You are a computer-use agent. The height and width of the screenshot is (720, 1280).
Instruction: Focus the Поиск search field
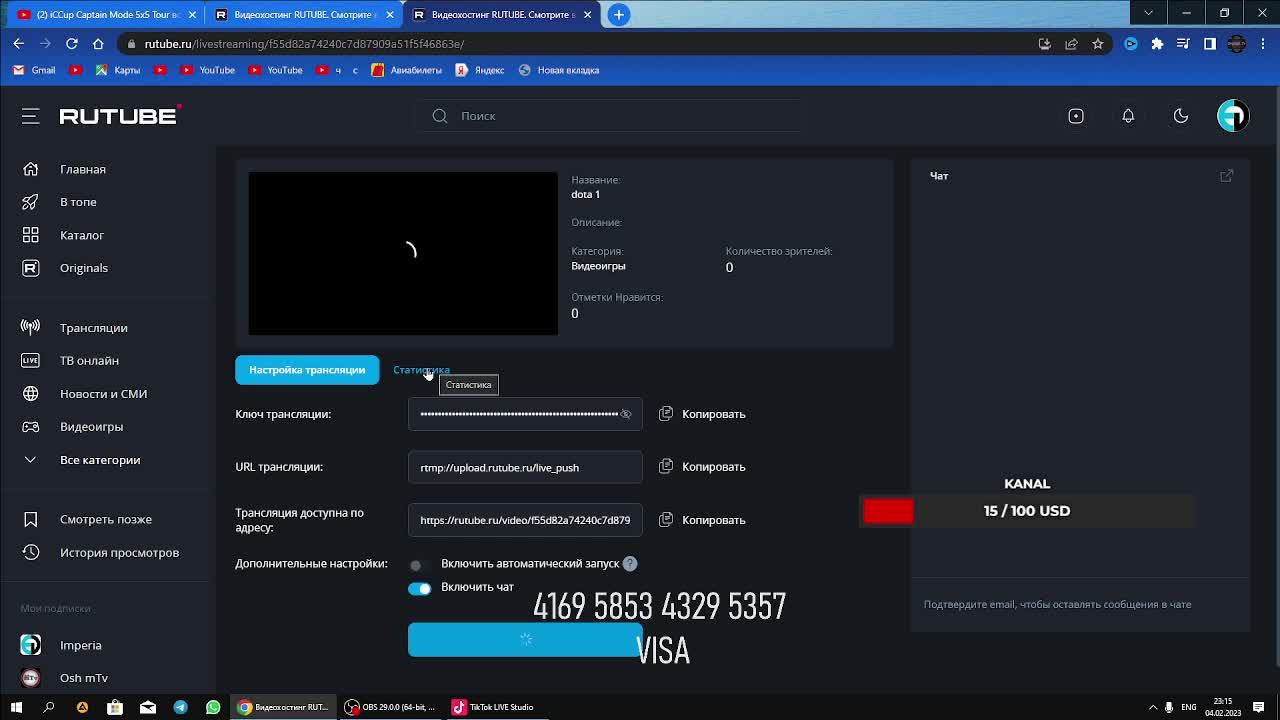[610, 116]
